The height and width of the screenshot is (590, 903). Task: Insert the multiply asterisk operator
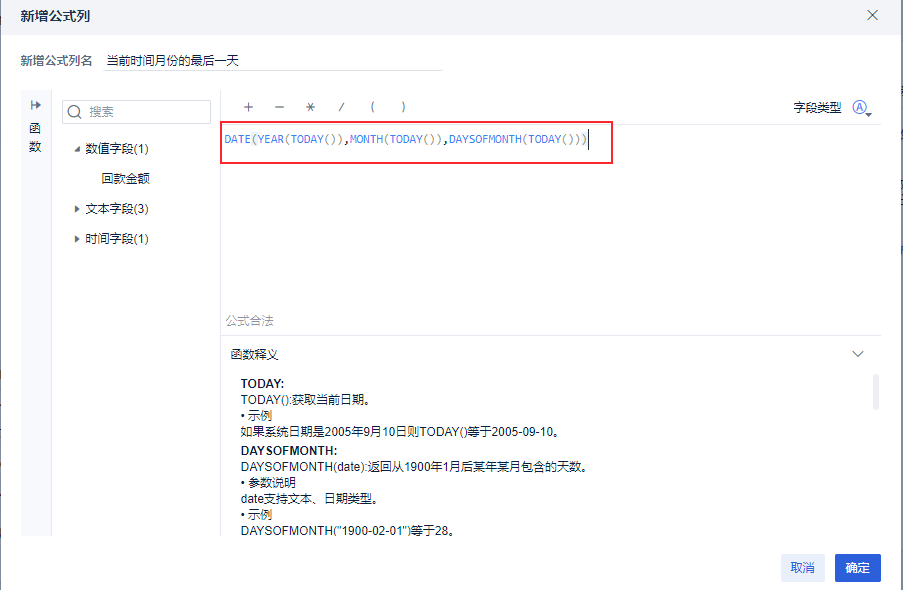[310, 107]
